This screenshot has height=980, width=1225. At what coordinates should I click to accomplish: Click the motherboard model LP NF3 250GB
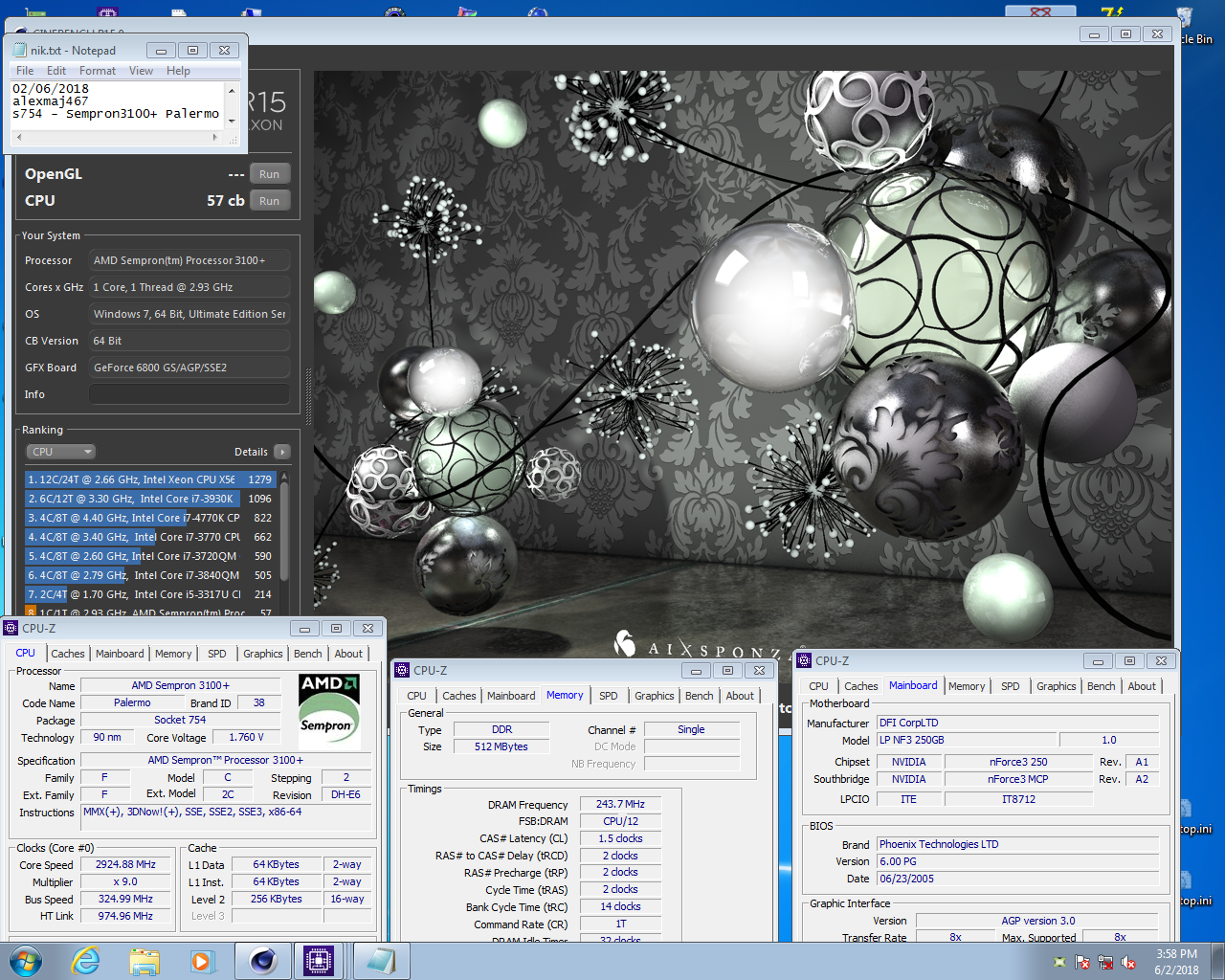click(x=967, y=740)
